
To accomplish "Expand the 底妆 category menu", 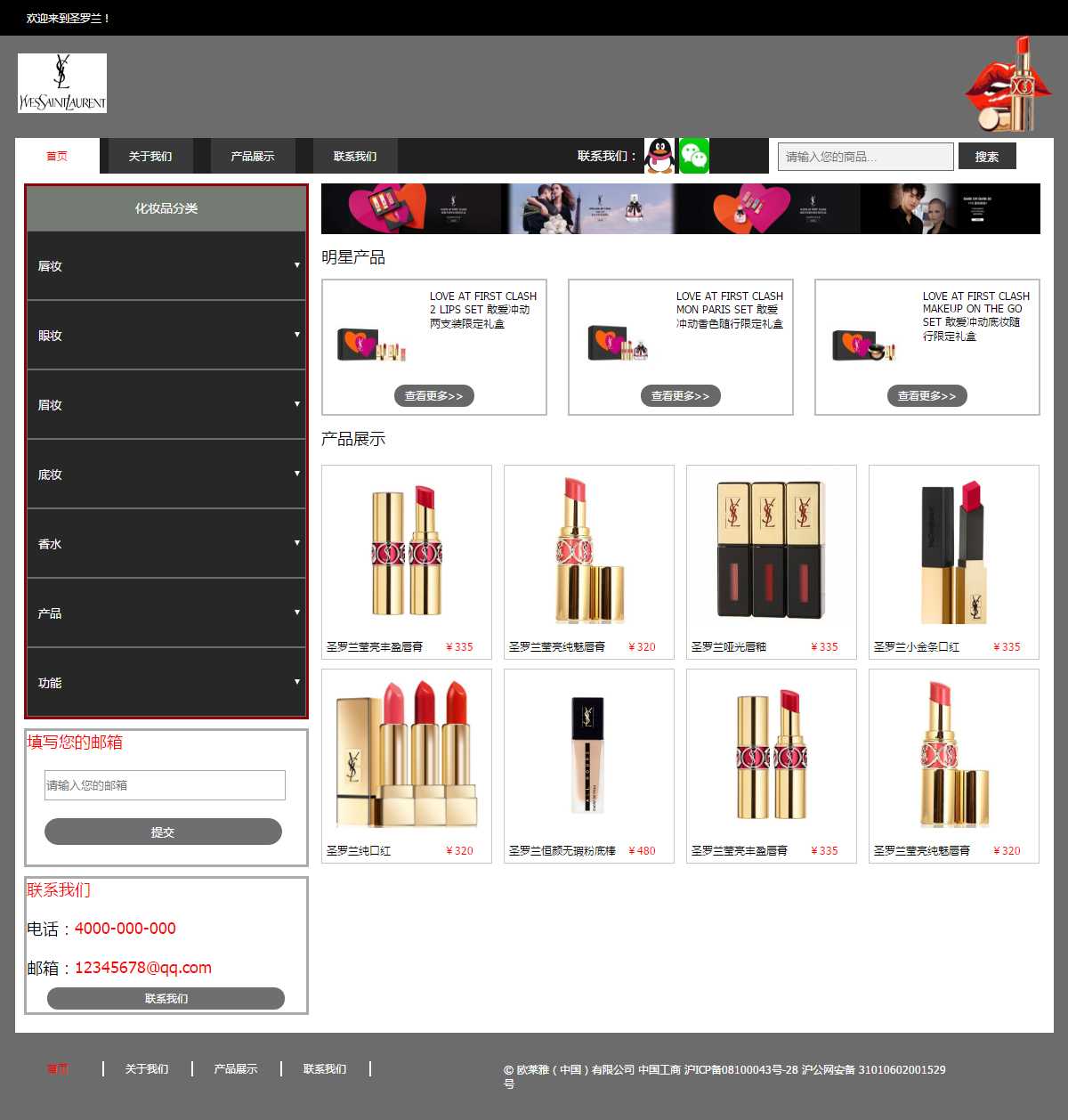I will point(166,475).
